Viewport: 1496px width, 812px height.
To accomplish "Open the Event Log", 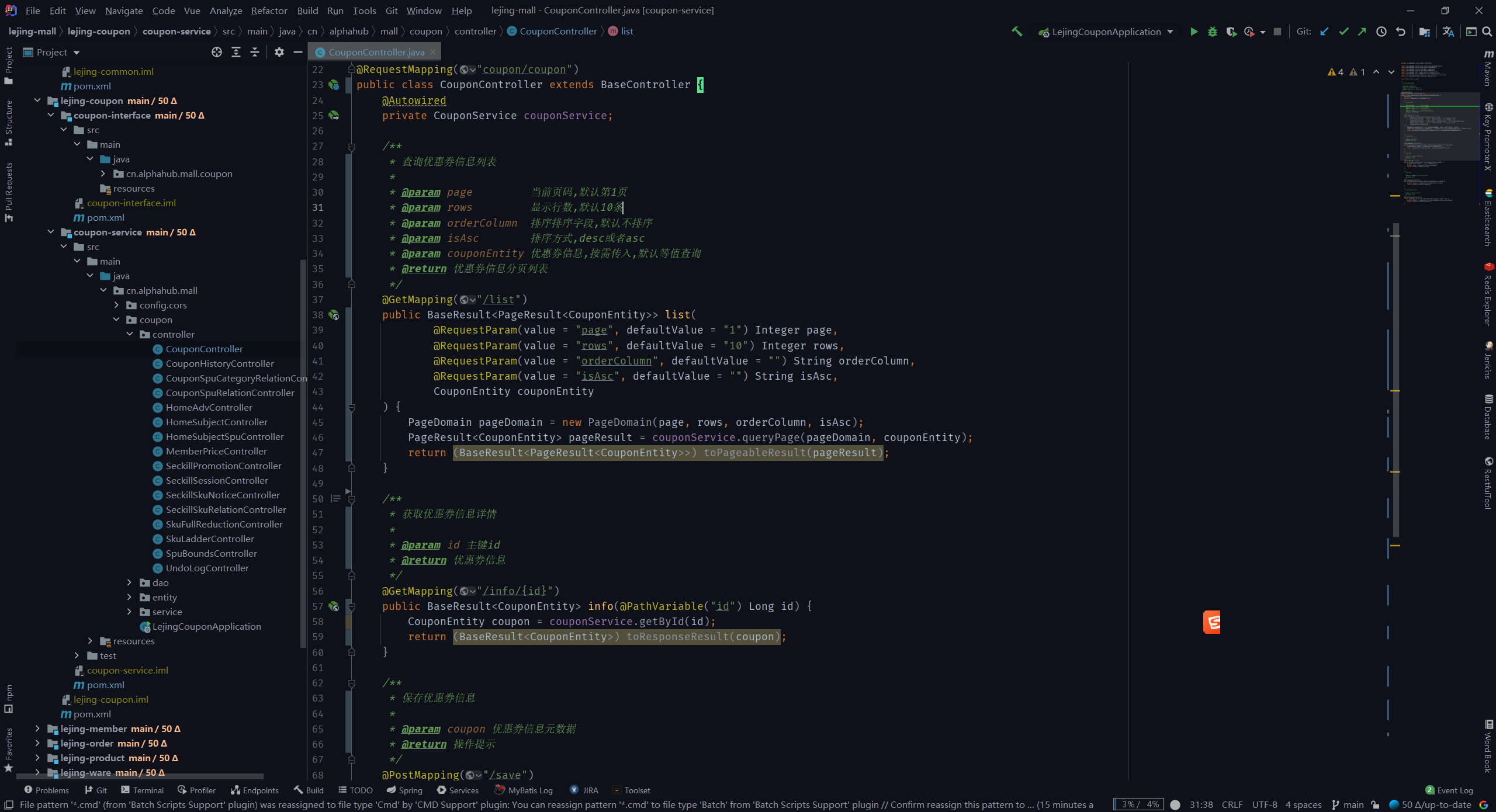I will (1449, 790).
